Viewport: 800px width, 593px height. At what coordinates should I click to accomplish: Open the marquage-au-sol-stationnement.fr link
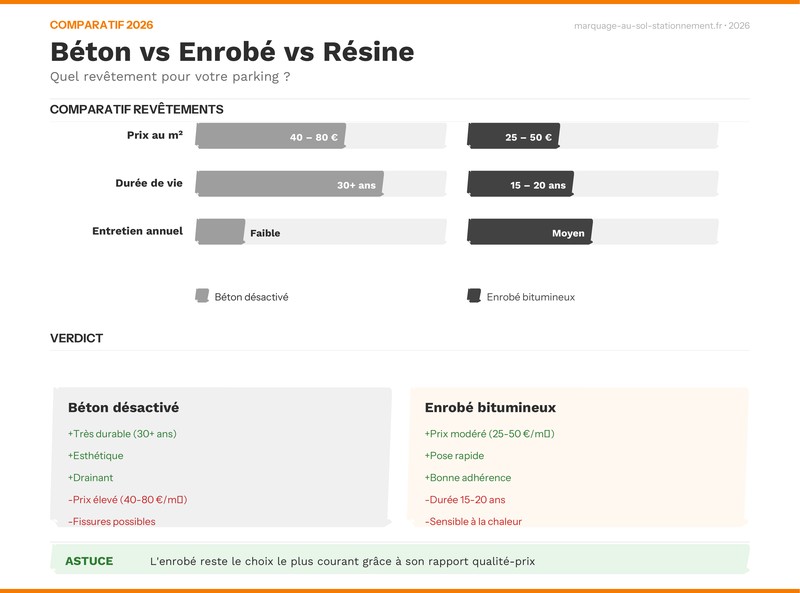click(646, 27)
